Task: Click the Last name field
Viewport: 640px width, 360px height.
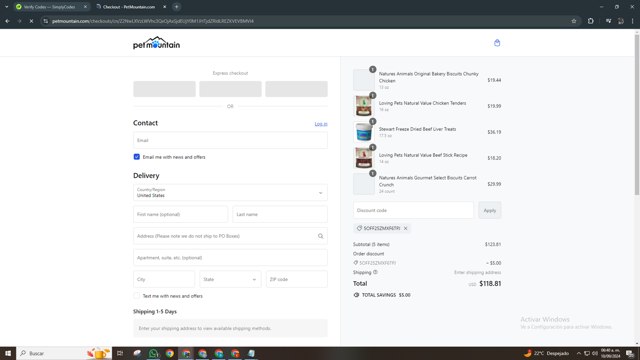Action: point(280,214)
